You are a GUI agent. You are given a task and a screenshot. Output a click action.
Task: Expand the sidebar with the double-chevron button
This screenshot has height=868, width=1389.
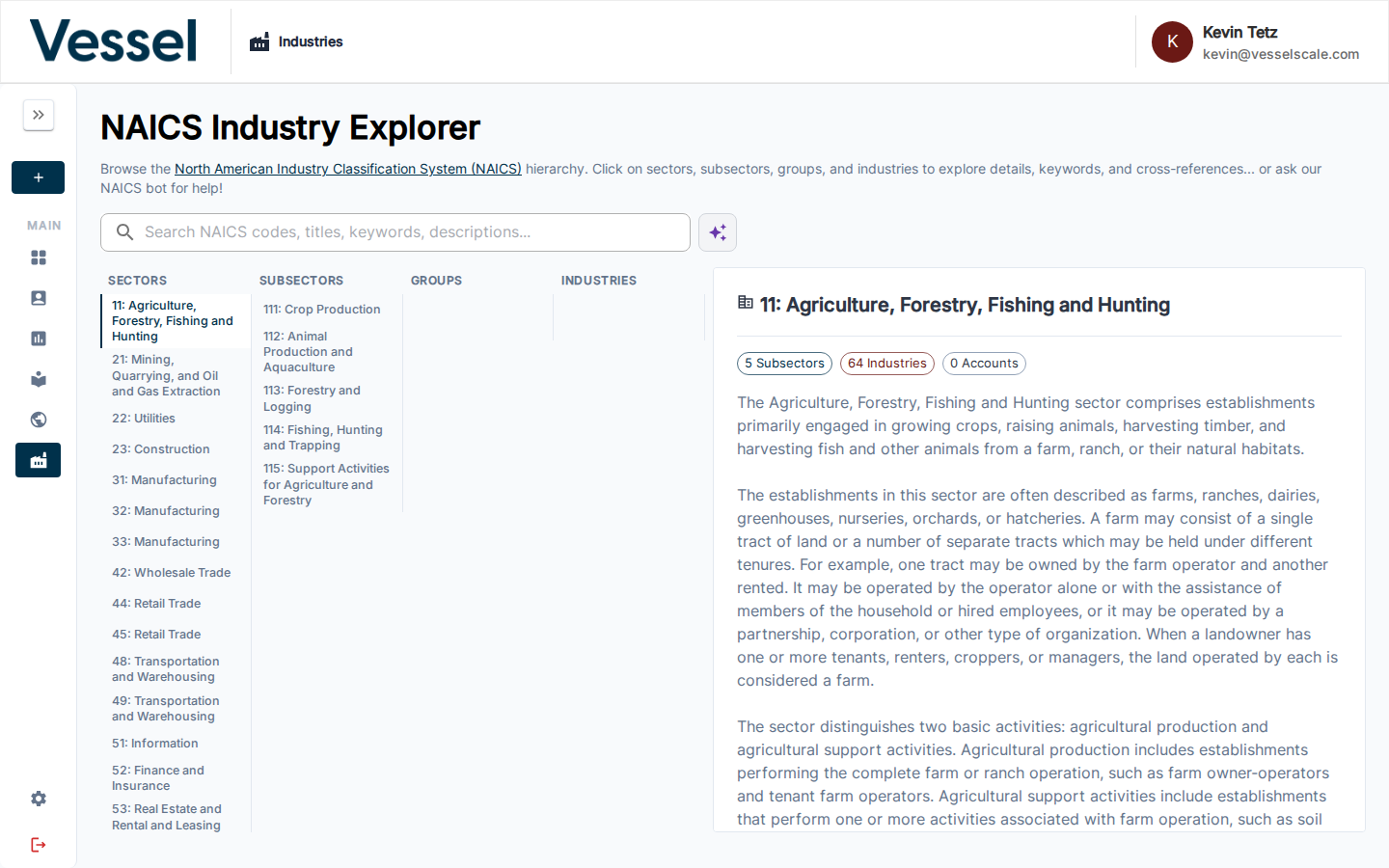[39, 115]
